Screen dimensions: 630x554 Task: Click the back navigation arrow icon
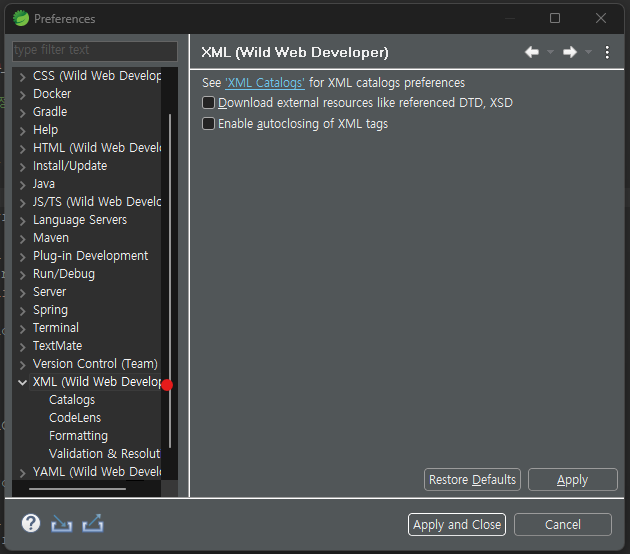(532, 52)
